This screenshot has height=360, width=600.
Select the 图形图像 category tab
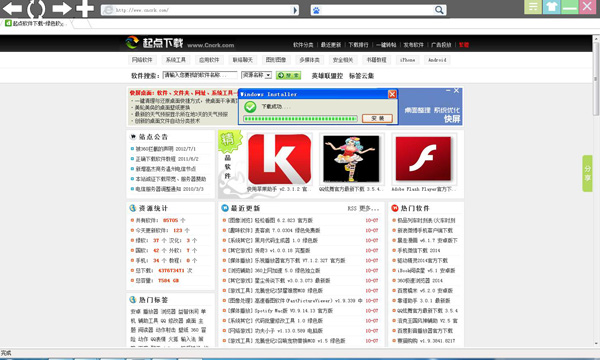point(276,60)
